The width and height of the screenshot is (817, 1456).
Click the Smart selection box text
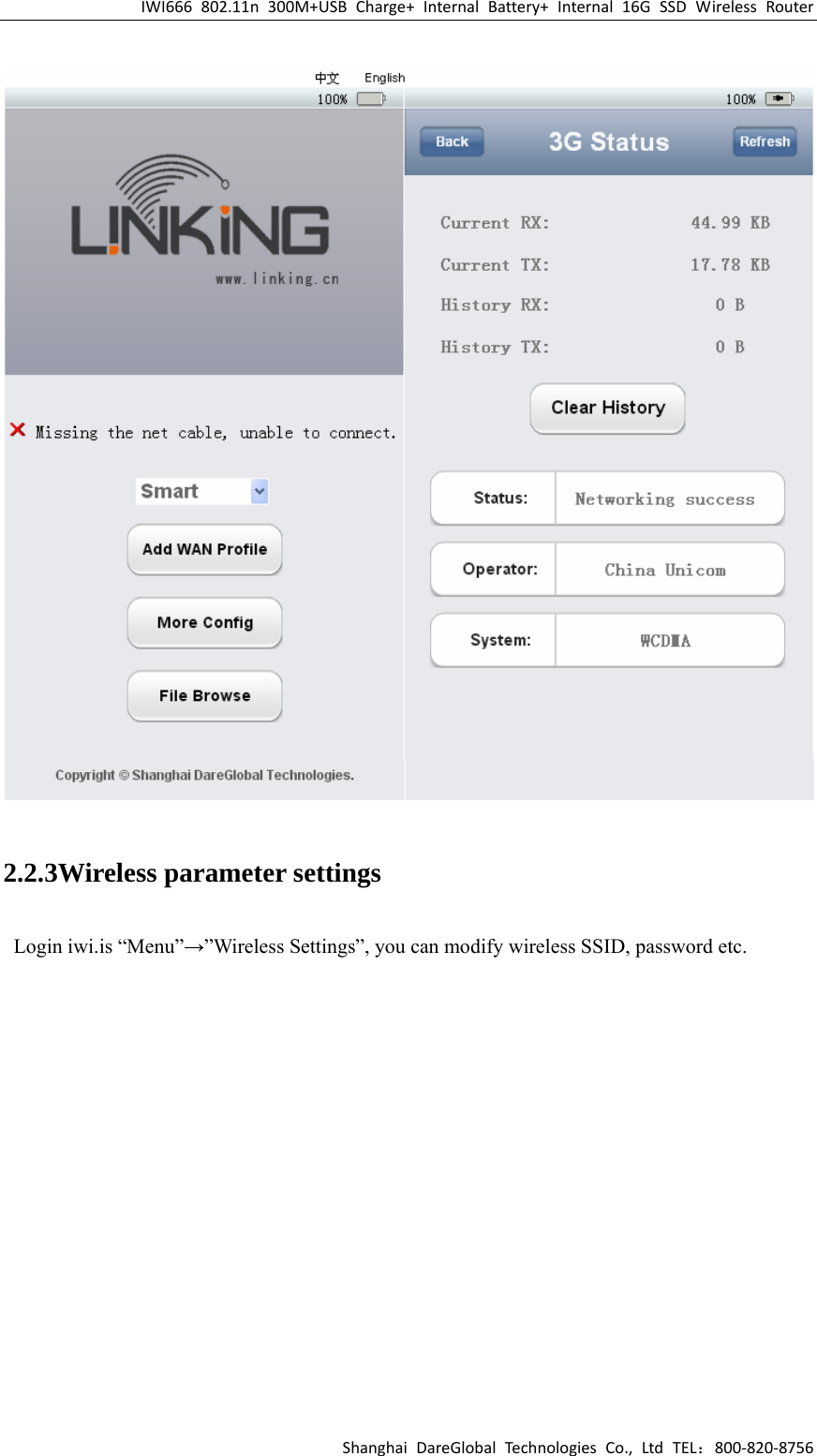pyautogui.click(x=170, y=491)
